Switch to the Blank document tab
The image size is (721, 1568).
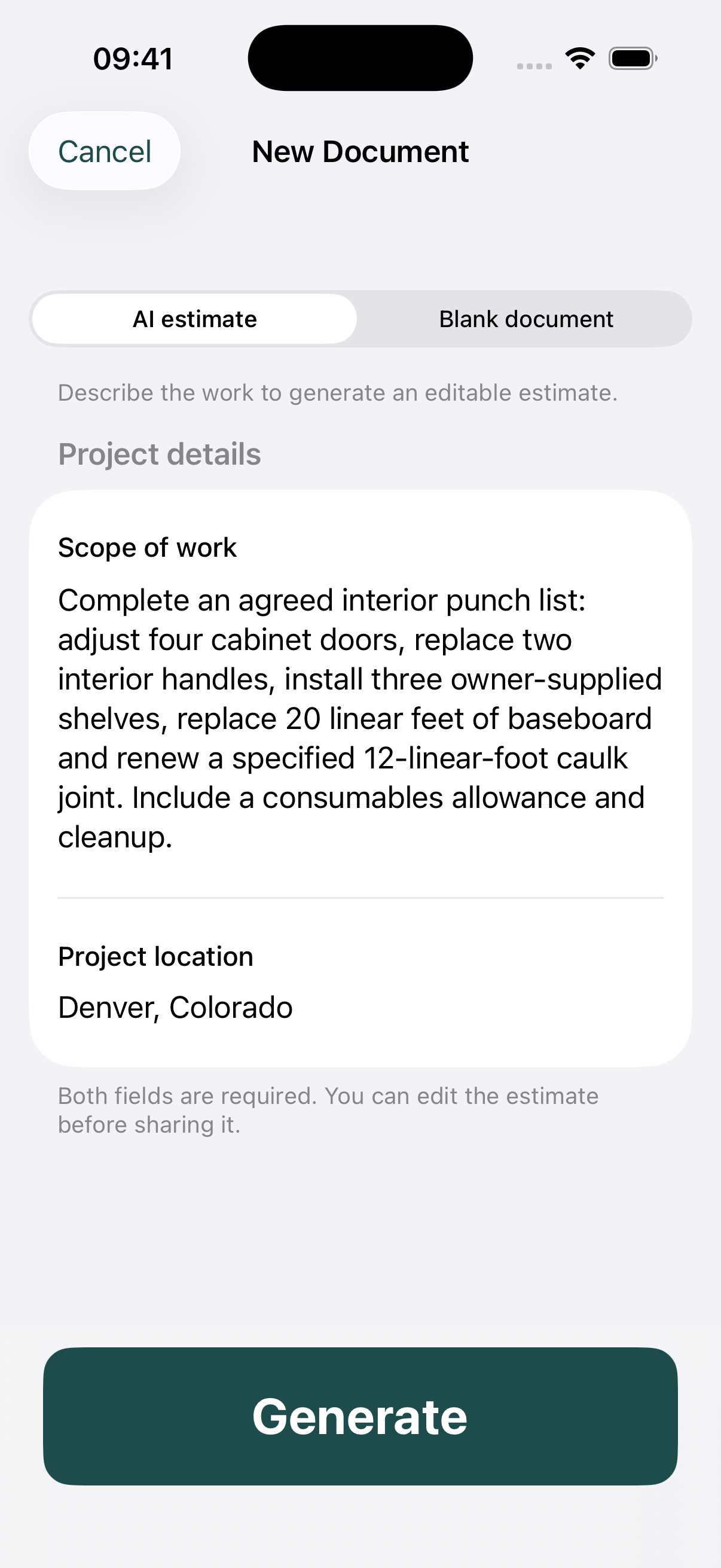[x=526, y=319]
